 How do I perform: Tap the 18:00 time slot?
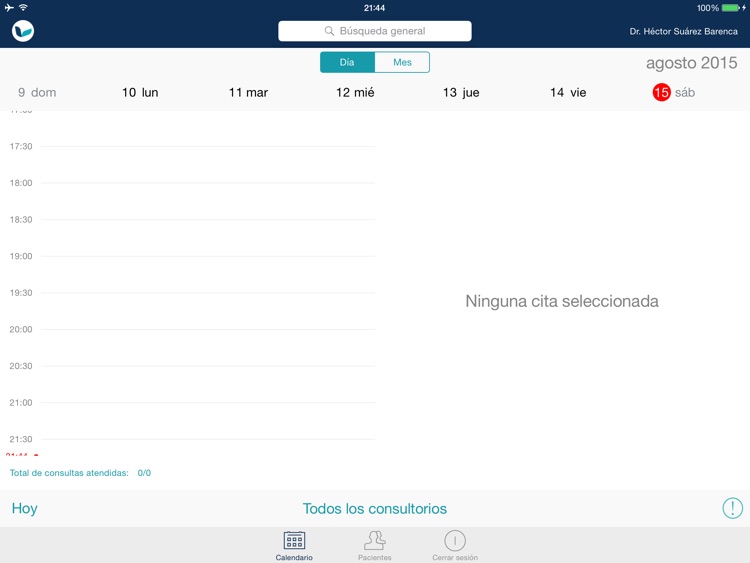[192, 183]
